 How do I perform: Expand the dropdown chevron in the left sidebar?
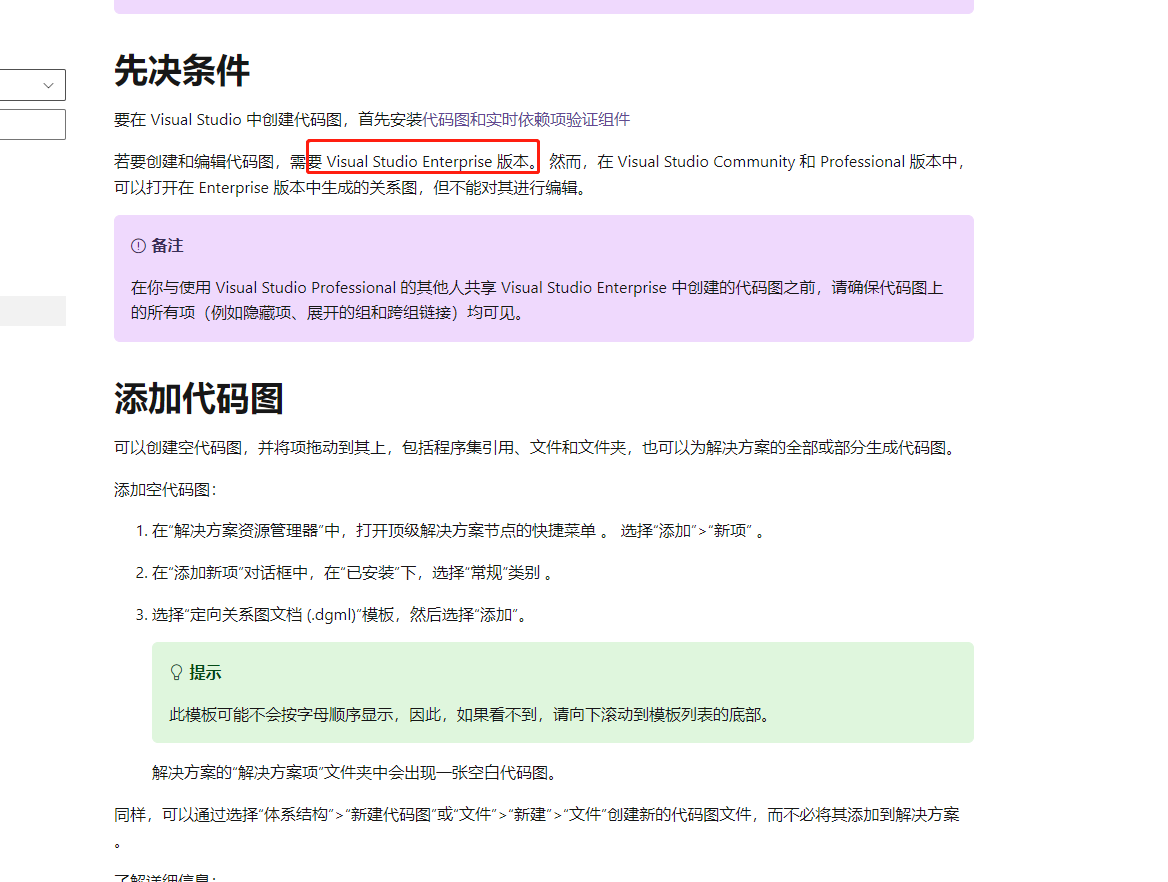pyautogui.click(x=48, y=85)
